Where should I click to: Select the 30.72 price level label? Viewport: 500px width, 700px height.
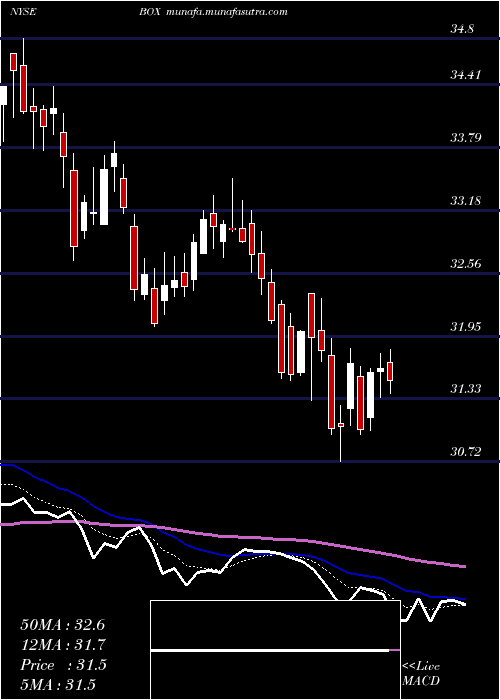465,452
